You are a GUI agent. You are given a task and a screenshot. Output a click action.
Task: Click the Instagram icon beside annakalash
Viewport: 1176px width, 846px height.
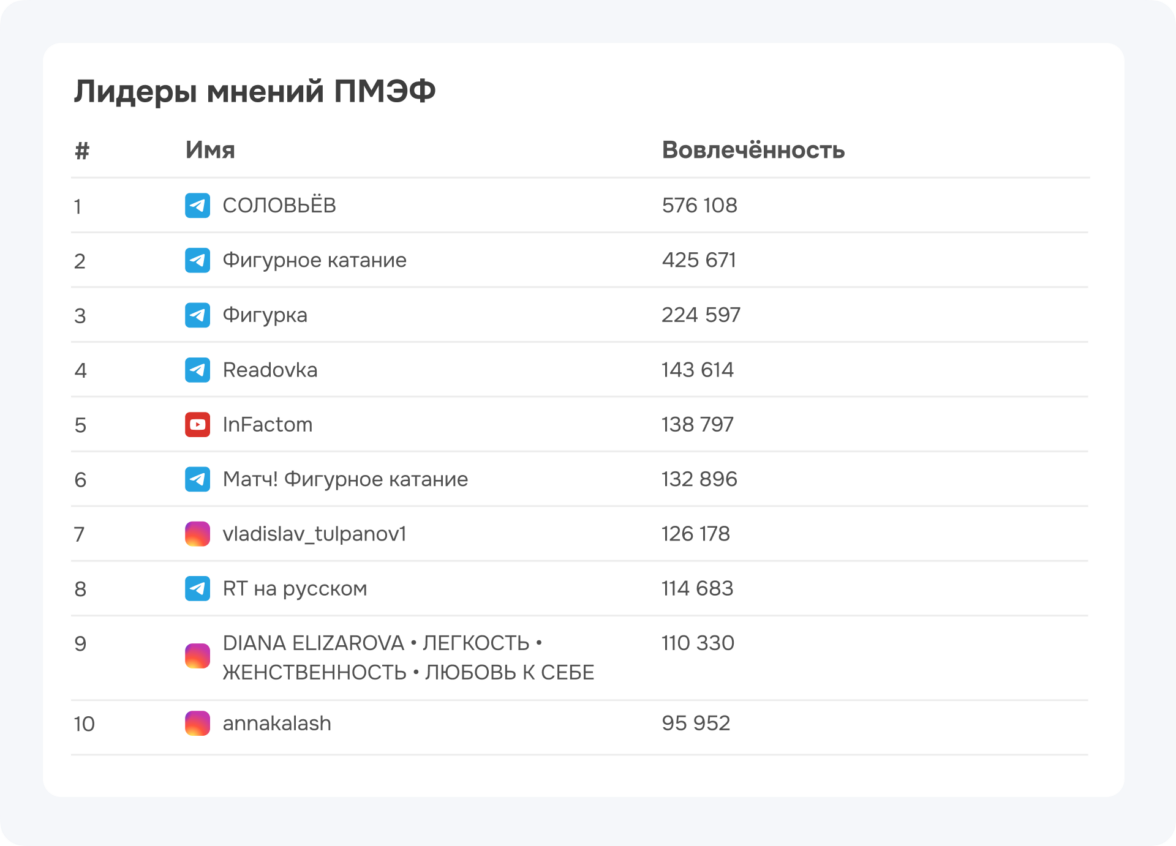198,723
